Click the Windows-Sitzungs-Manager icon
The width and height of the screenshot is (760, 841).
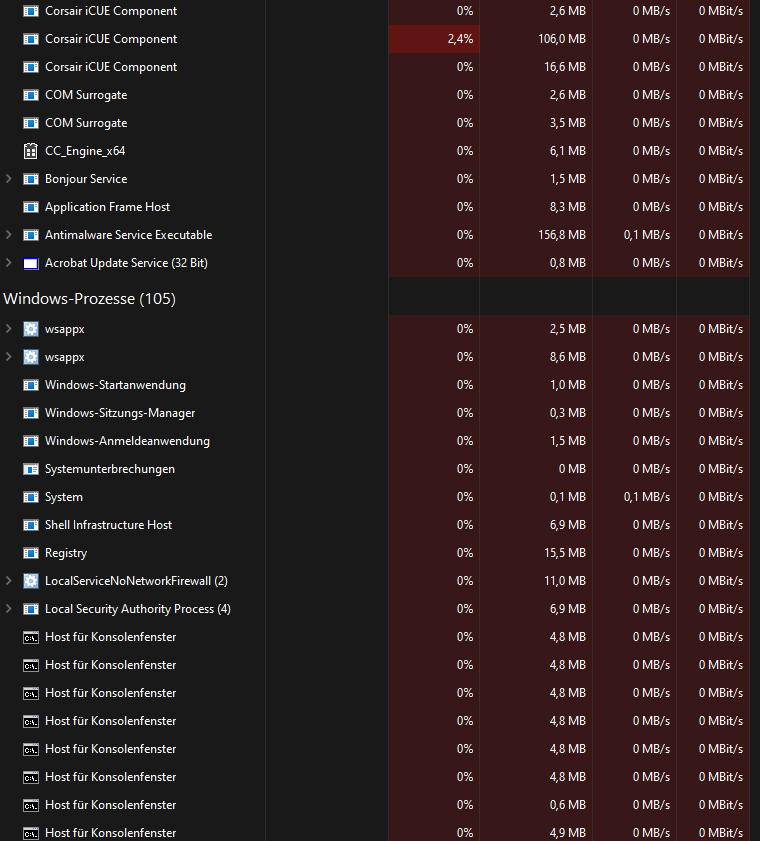pyautogui.click(x=31, y=413)
